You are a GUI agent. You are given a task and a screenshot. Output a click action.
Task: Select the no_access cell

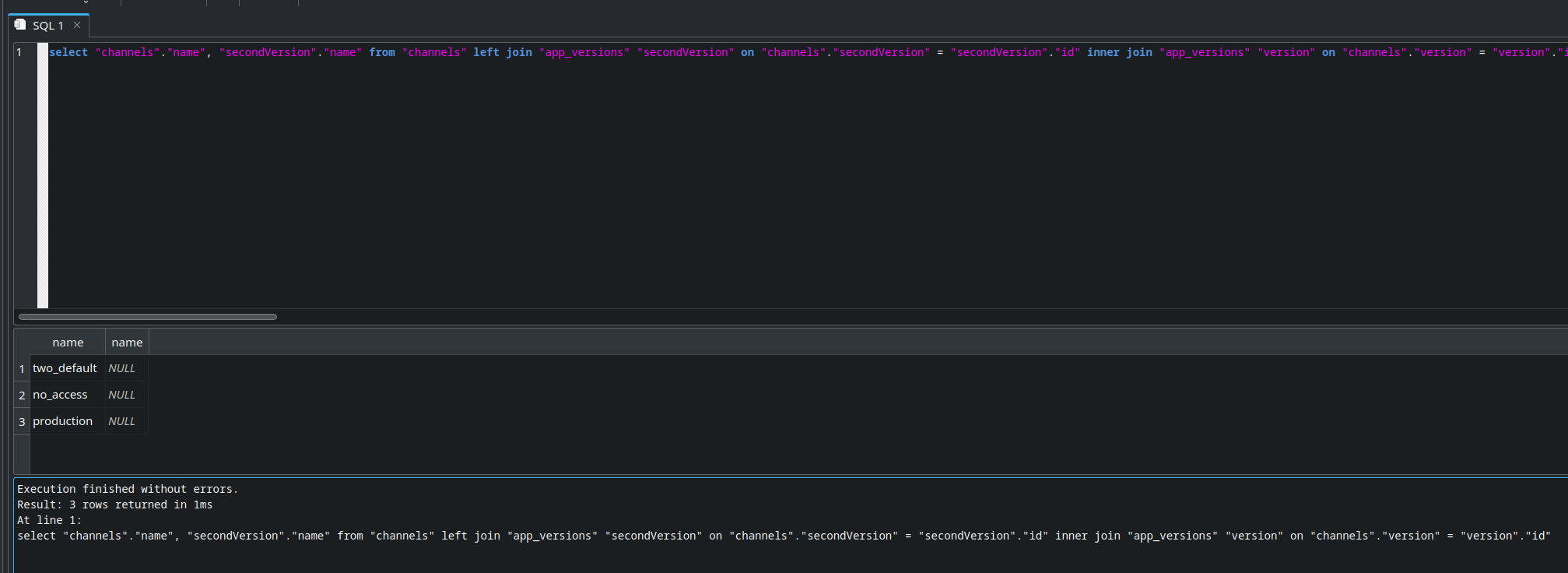(68, 395)
